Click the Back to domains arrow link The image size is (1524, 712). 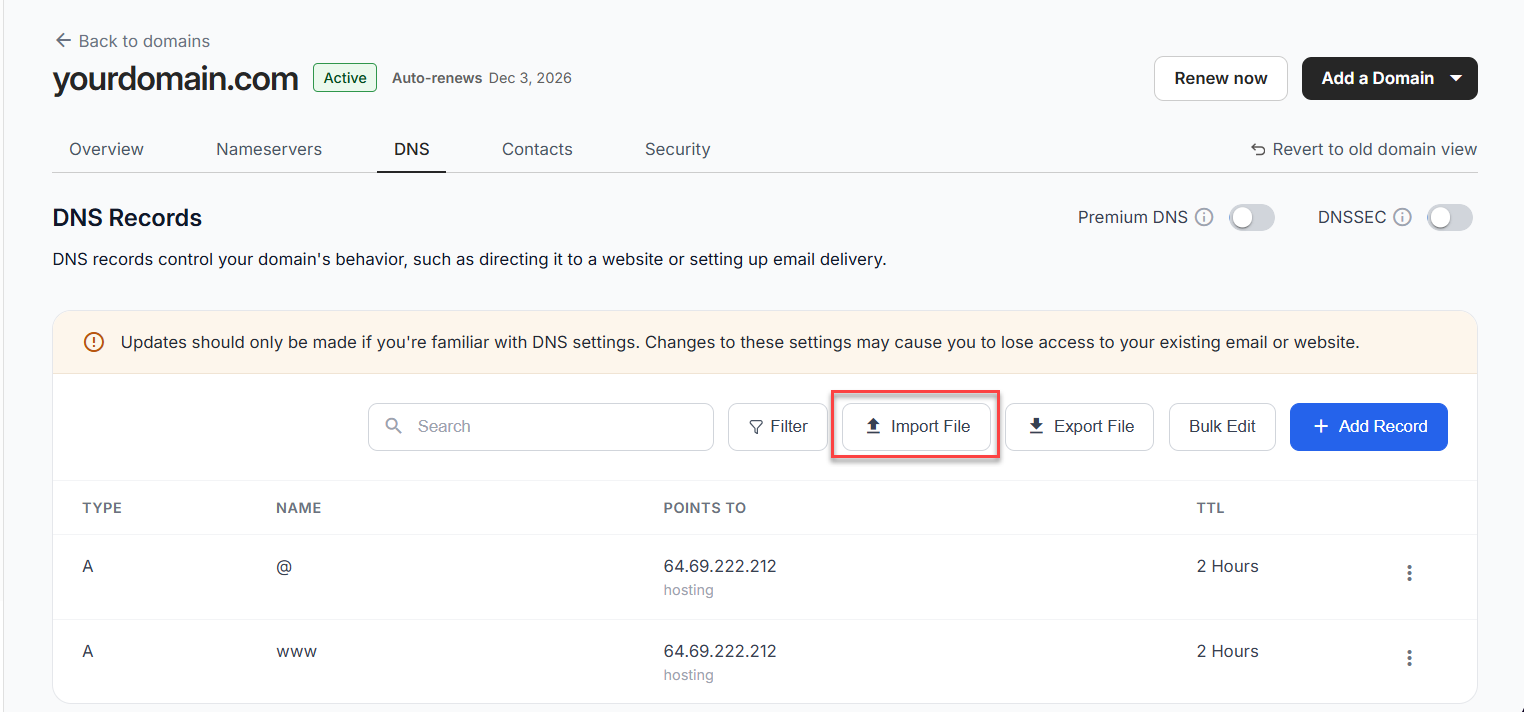click(132, 41)
